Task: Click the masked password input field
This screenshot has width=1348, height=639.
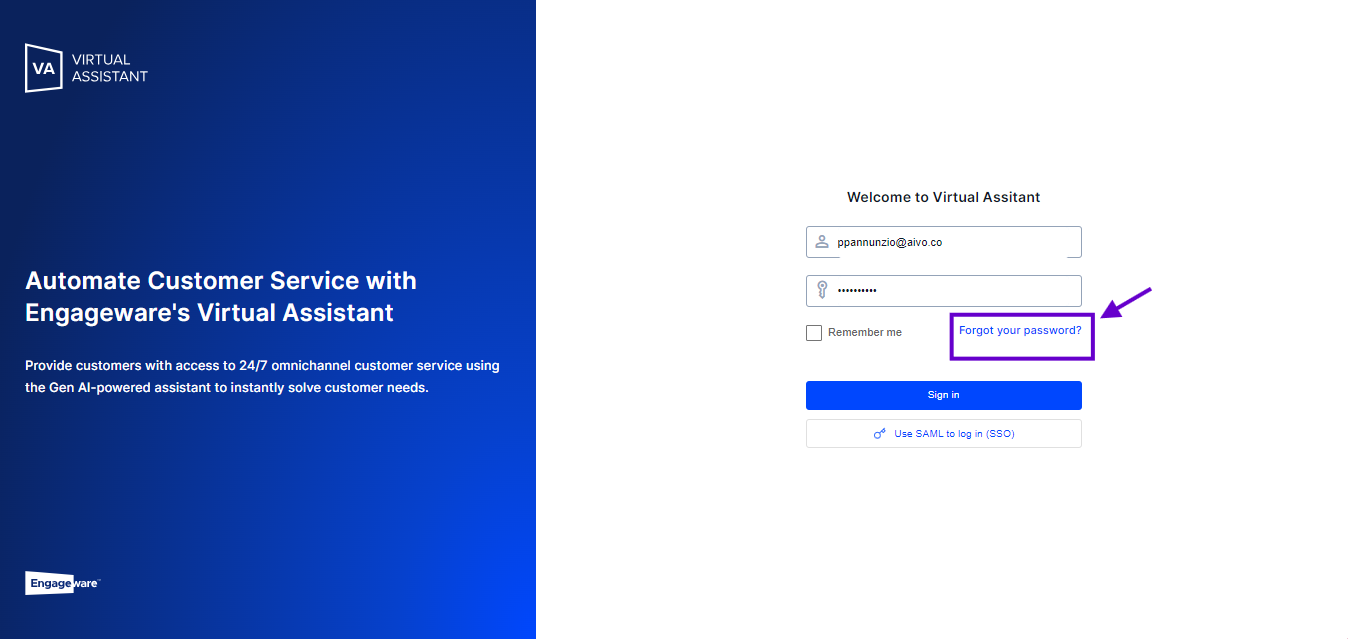Action: point(943,291)
